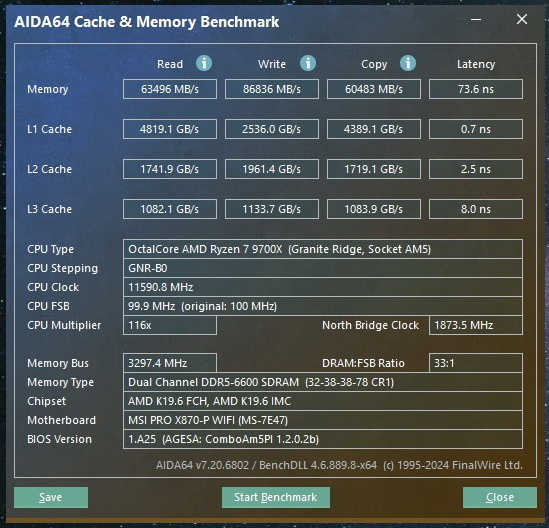Click the Close button at bottom

click(500, 497)
